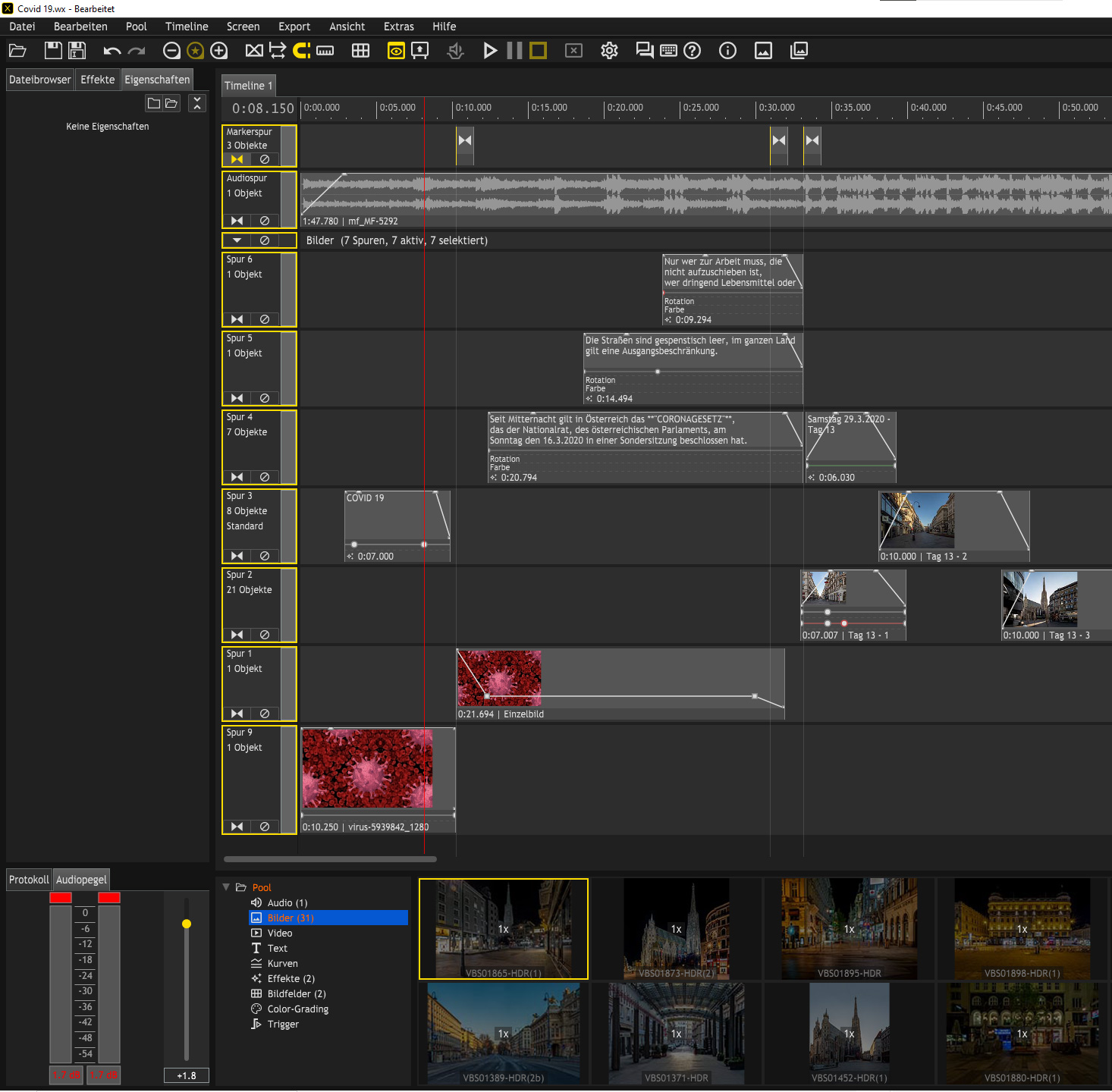
Task: Click the audio recording speaker icon
Action: pos(455,51)
